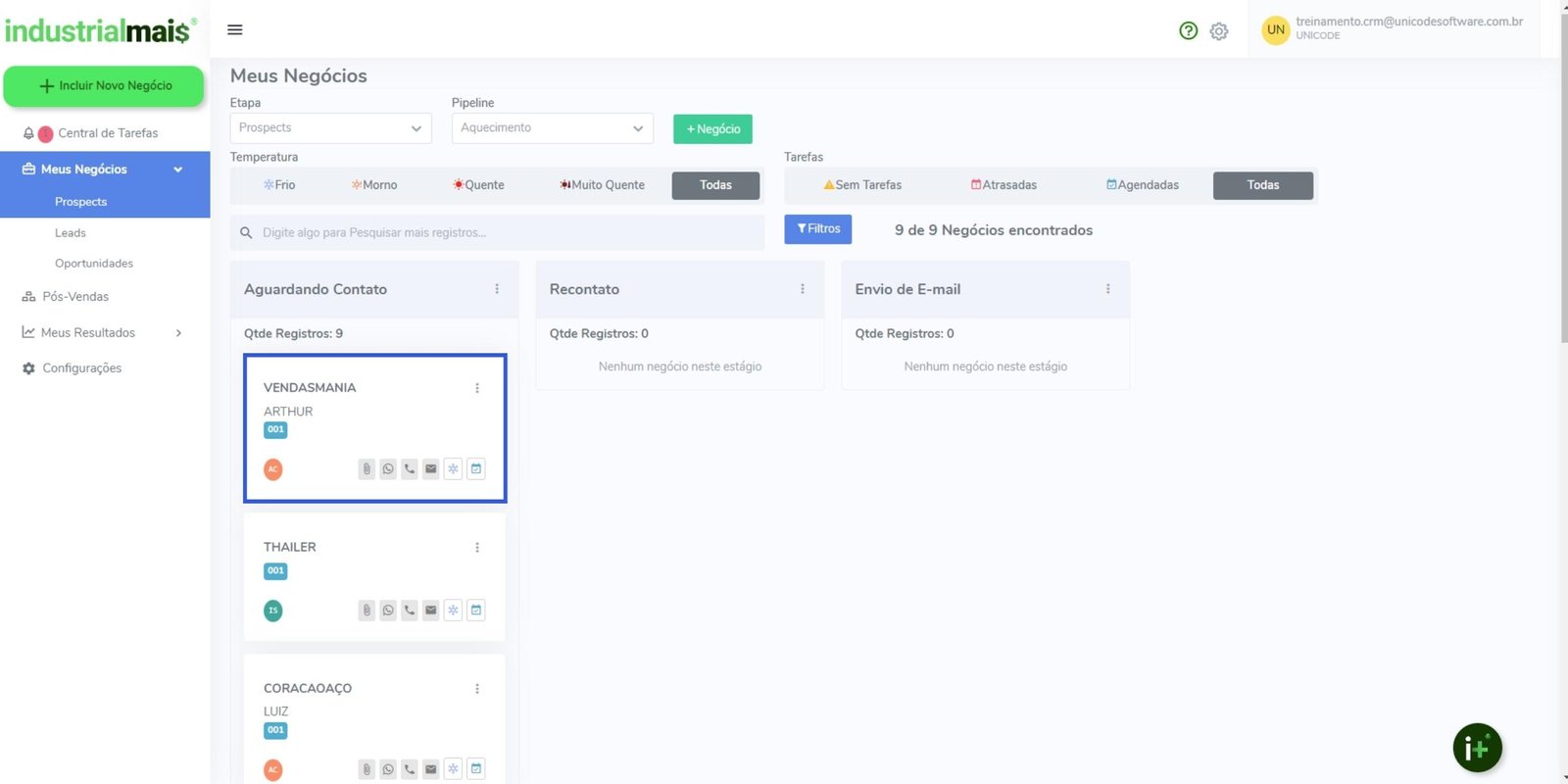The height and width of the screenshot is (784, 1568).
Task: Click the Incluir Novo Negócio button
Action: (x=104, y=86)
